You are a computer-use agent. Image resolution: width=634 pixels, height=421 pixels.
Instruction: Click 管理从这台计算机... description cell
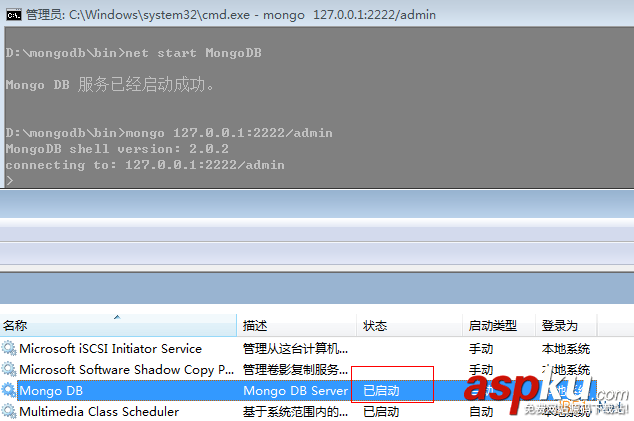point(295,348)
